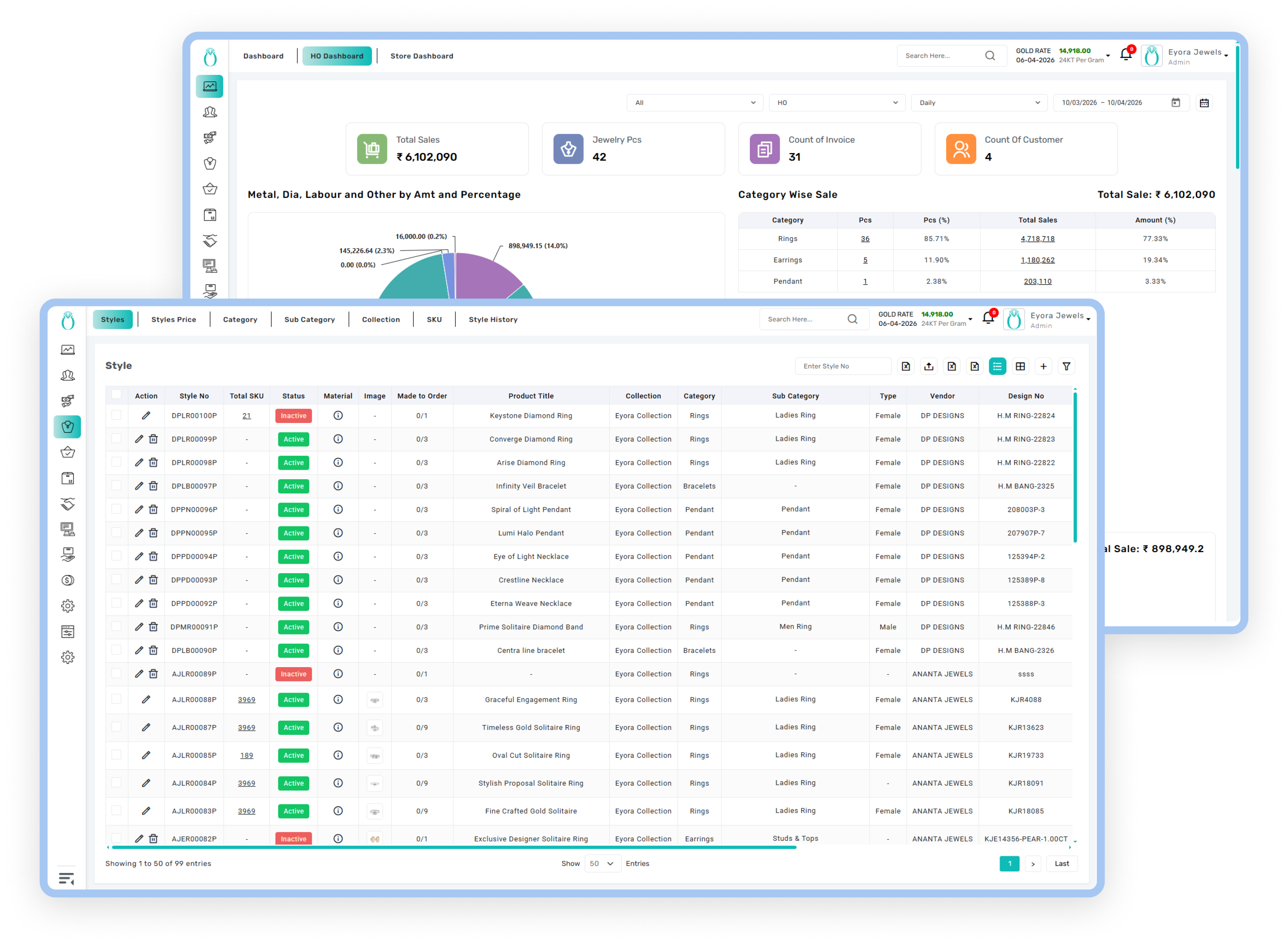This screenshot has width=1288, height=945.
Task: Open material info icon for Keystone Diamond Ring
Action: tap(338, 415)
